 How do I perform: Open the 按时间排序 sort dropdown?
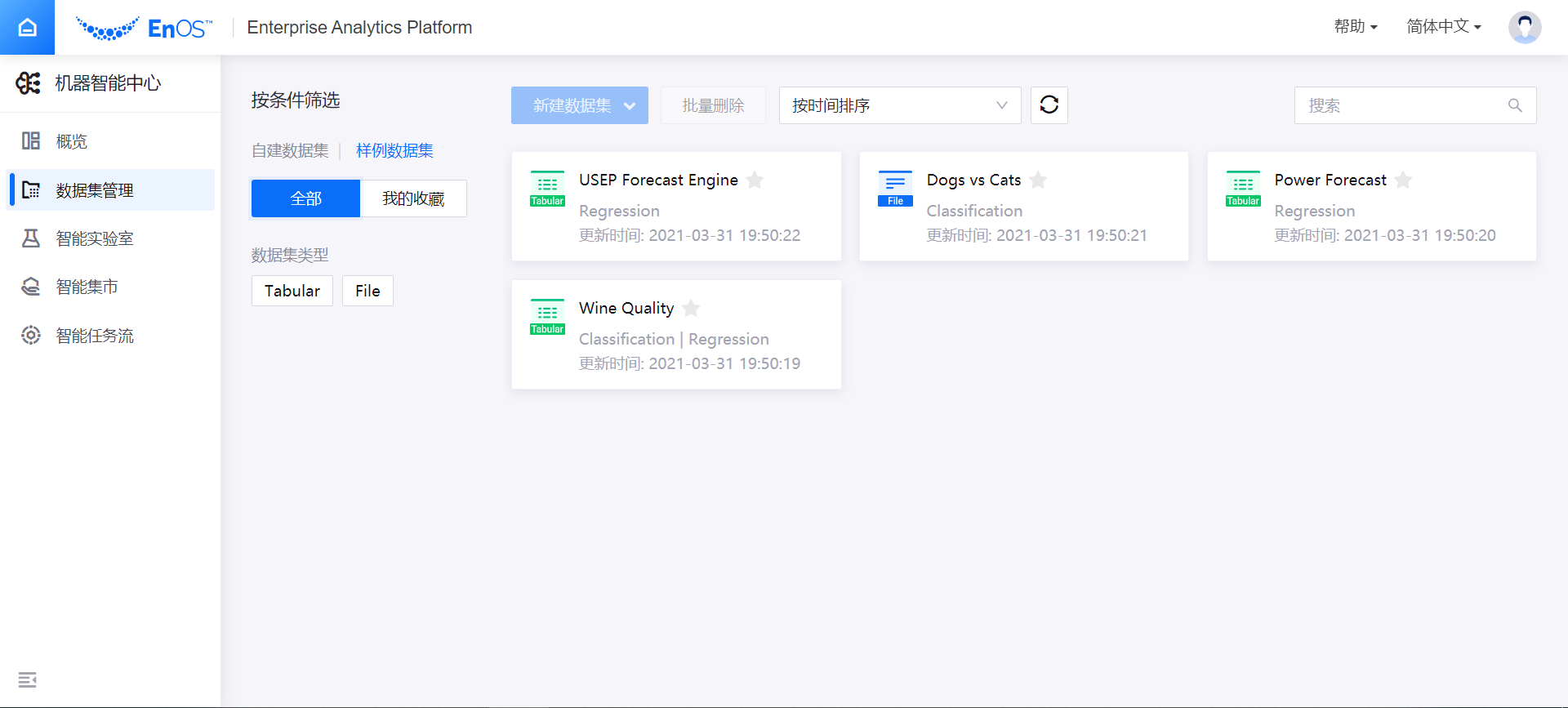900,105
